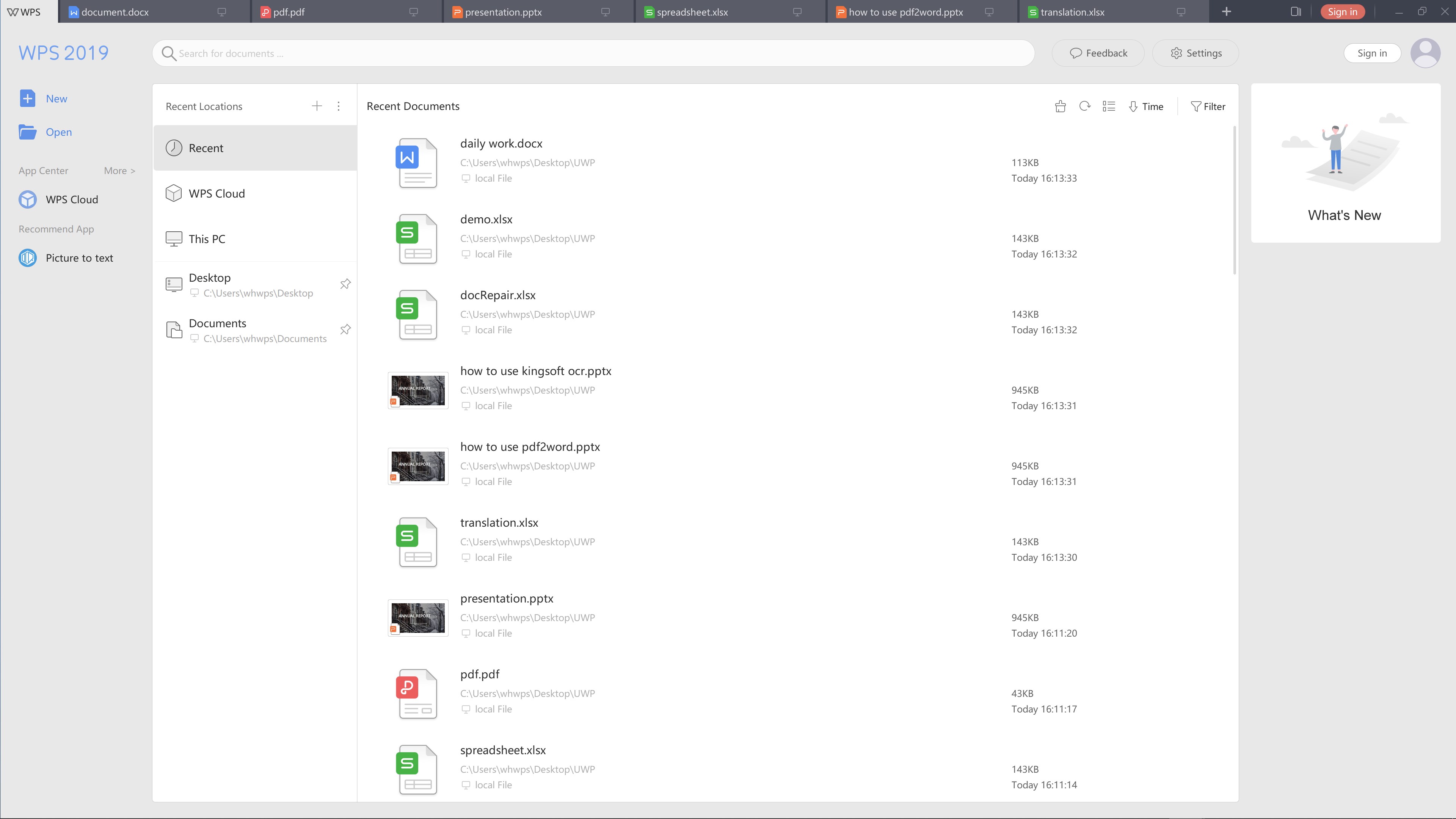Click the blue New document icon

pos(27,98)
